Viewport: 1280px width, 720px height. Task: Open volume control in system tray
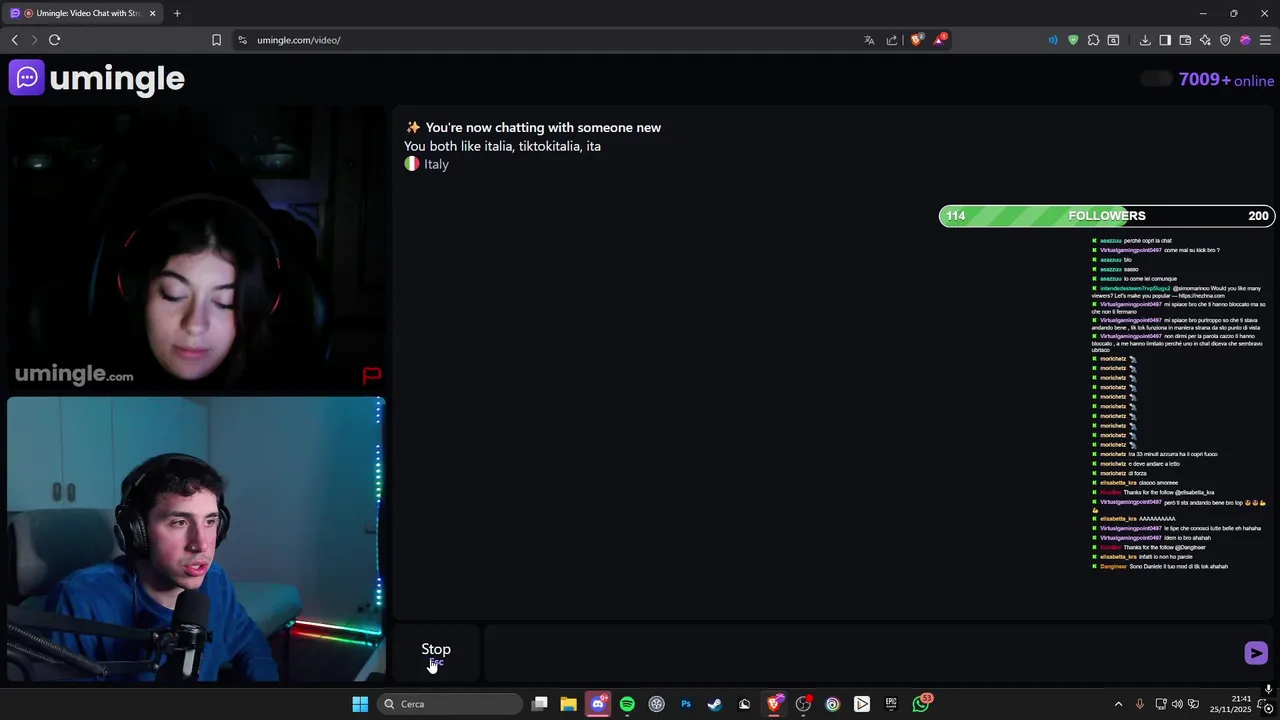[x=1177, y=704]
